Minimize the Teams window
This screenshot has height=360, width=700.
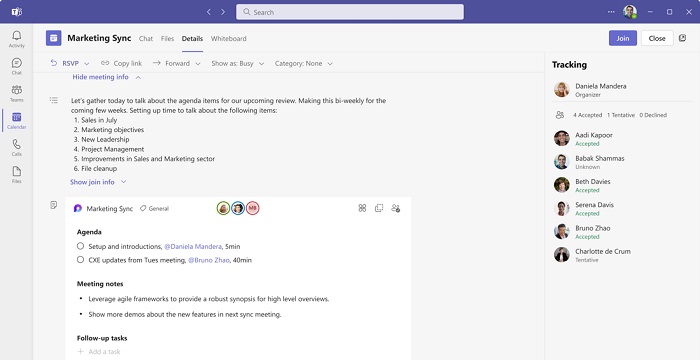pyautogui.click(x=650, y=12)
